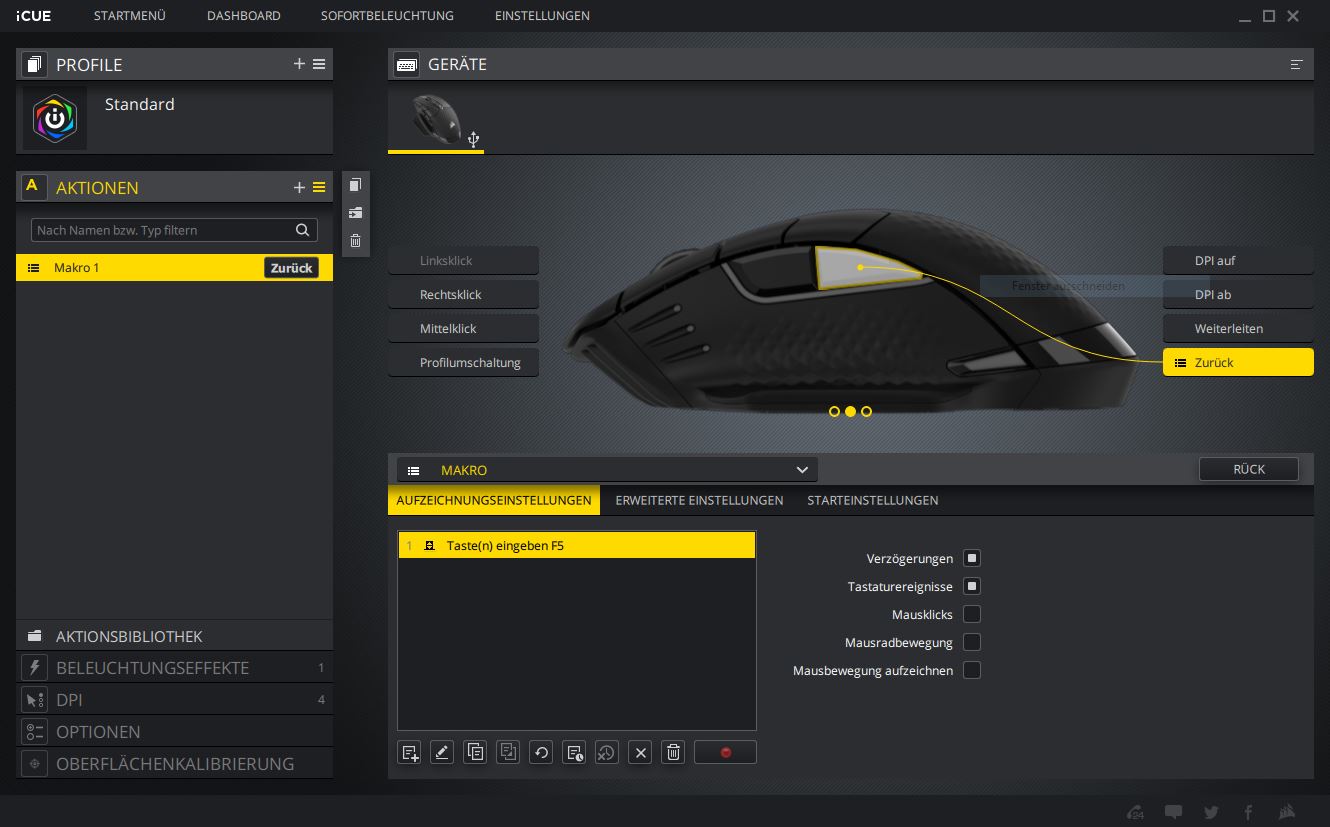Switch to Erweiterte Einstellungen tab
The height and width of the screenshot is (827, 1330).
[x=699, y=500]
